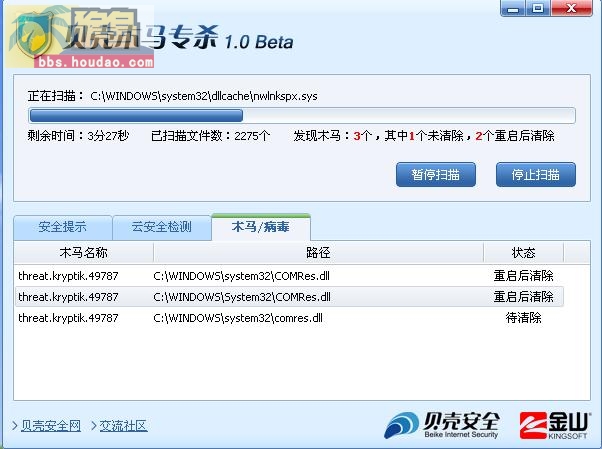Minimize the window

point(513,8)
